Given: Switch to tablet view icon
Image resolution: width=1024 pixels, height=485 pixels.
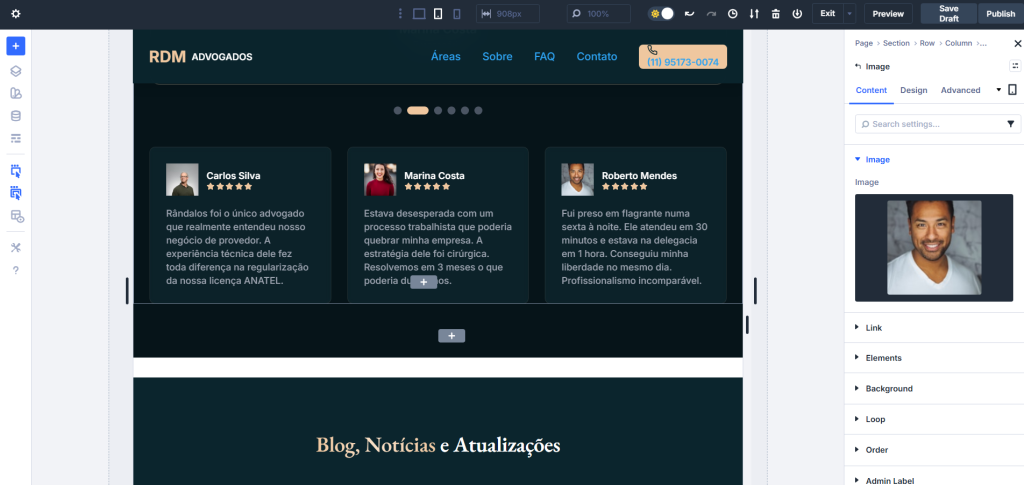Looking at the screenshot, I should (438, 14).
